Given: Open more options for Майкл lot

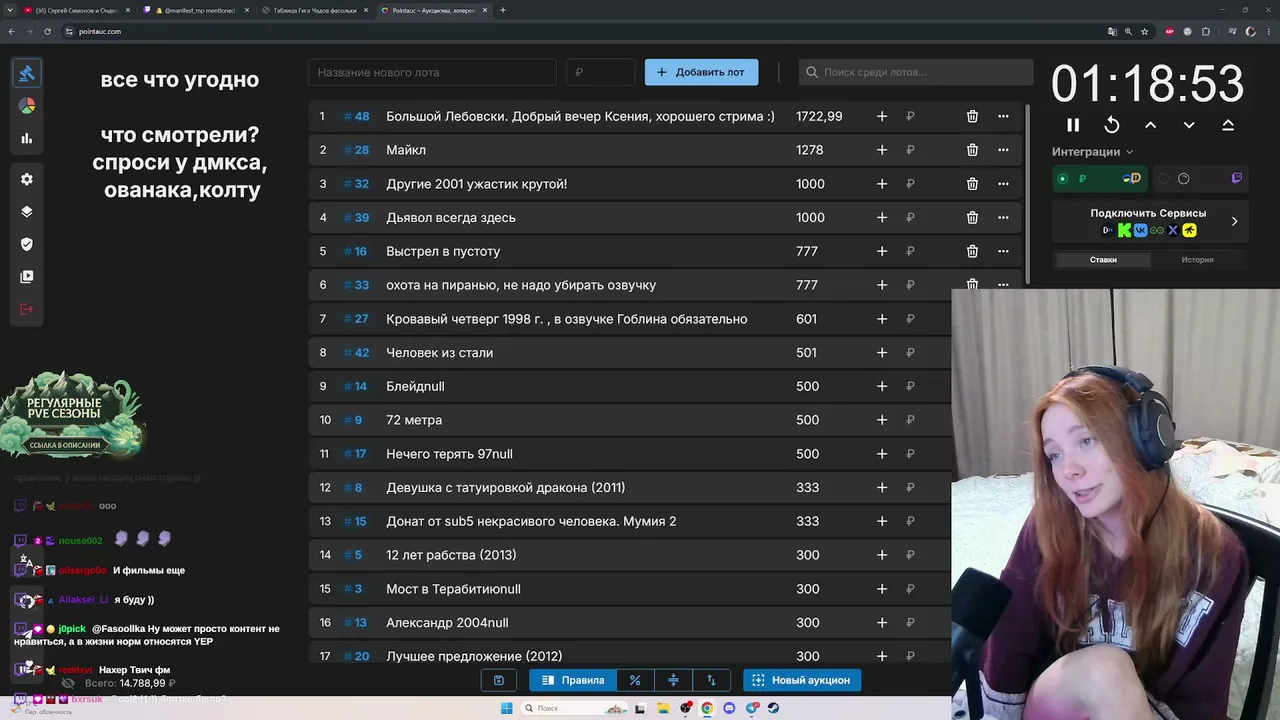Looking at the screenshot, I should [x=1003, y=150].
